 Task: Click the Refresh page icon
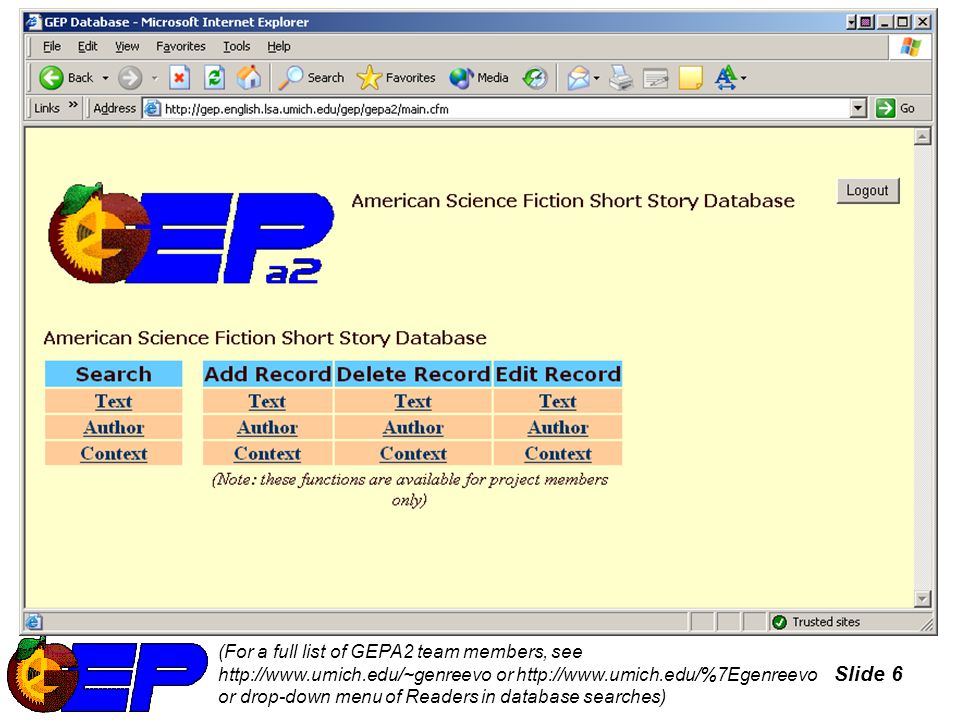pos(214,78)
